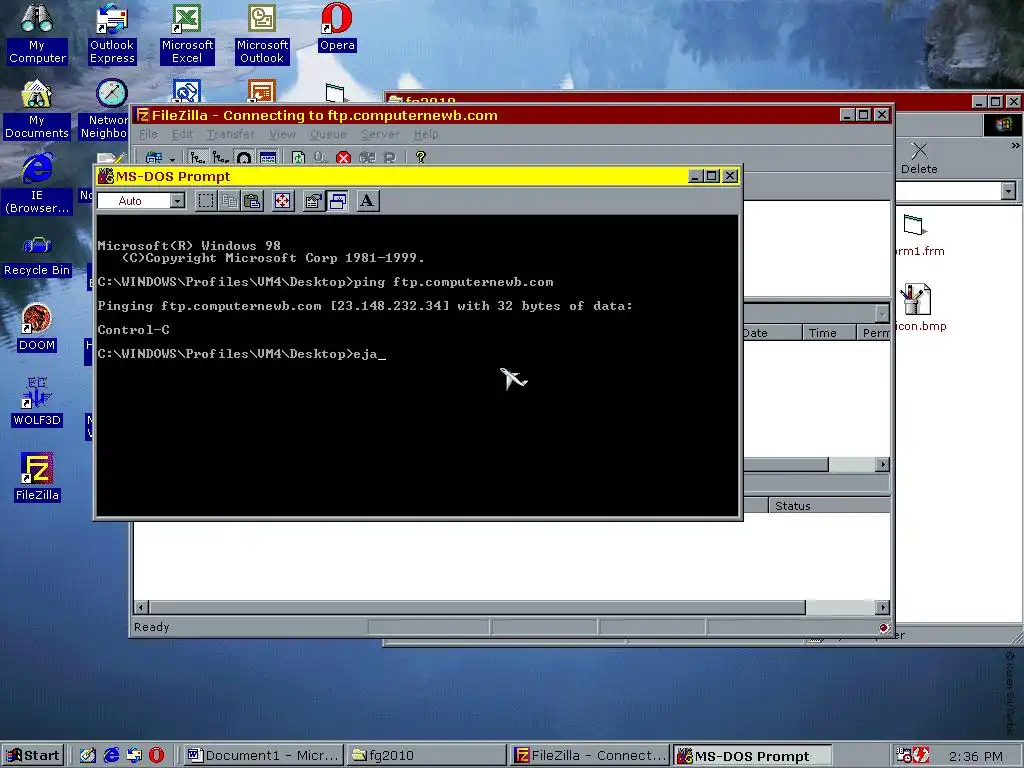Select WOLF3D desktop icon

37,403
